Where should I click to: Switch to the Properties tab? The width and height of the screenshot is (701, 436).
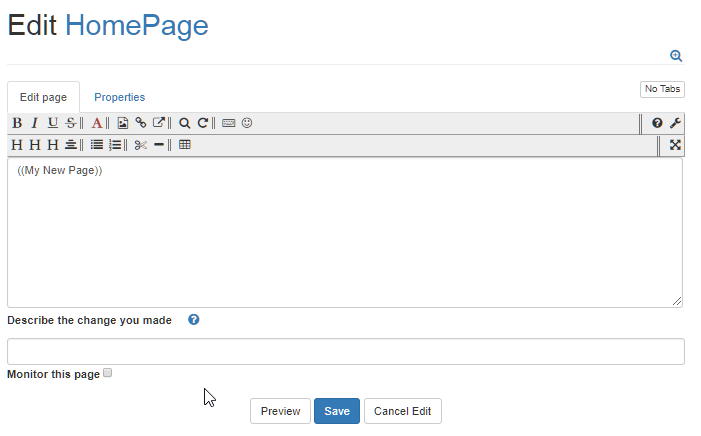119,97
